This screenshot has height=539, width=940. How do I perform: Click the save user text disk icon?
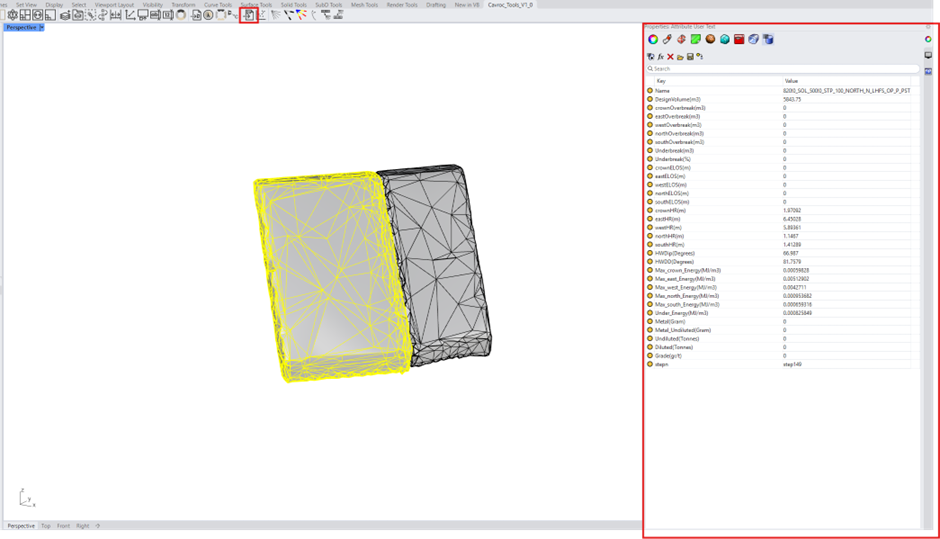pos(690,57)
